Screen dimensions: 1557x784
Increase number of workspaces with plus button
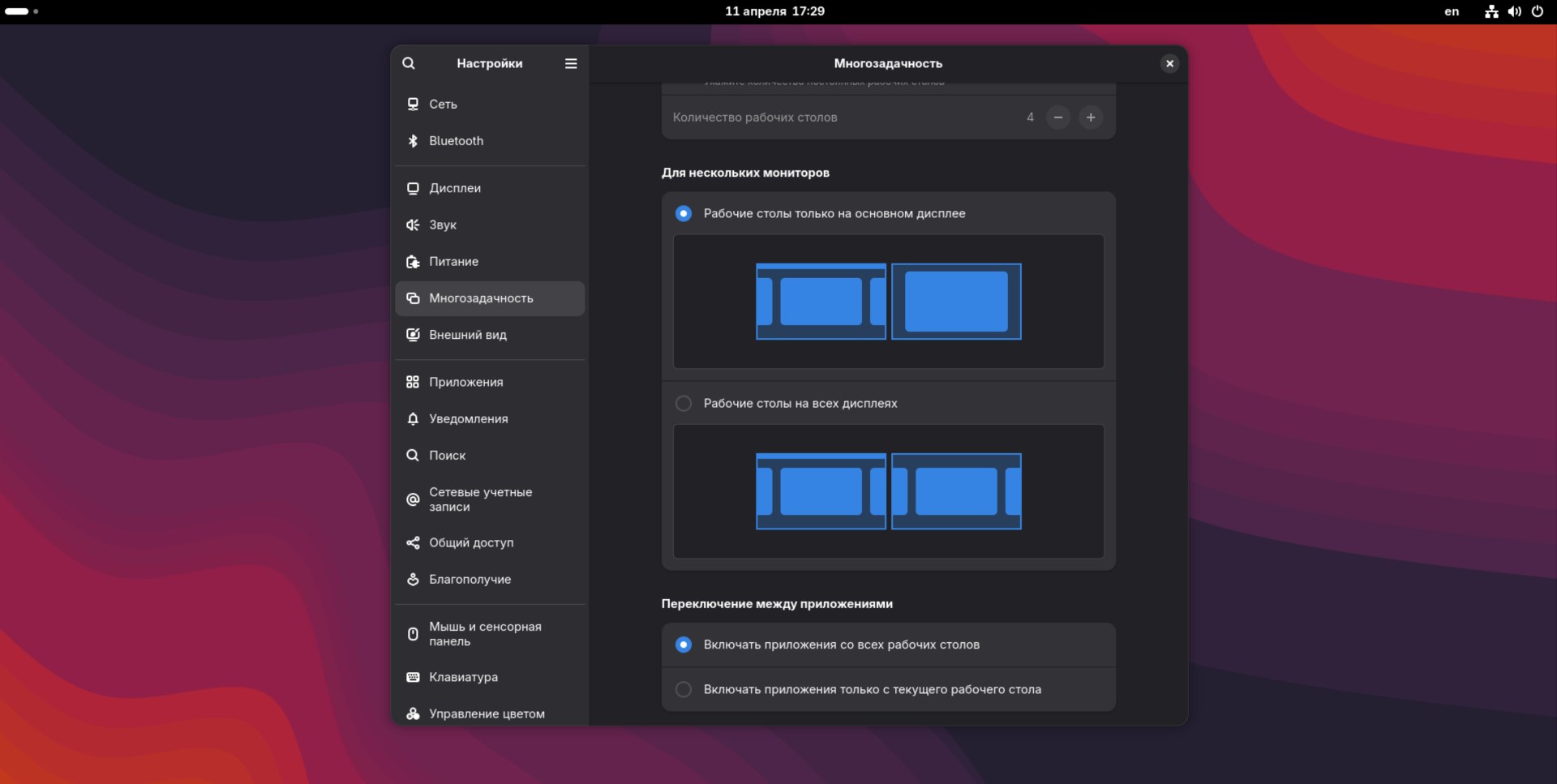1091,118
